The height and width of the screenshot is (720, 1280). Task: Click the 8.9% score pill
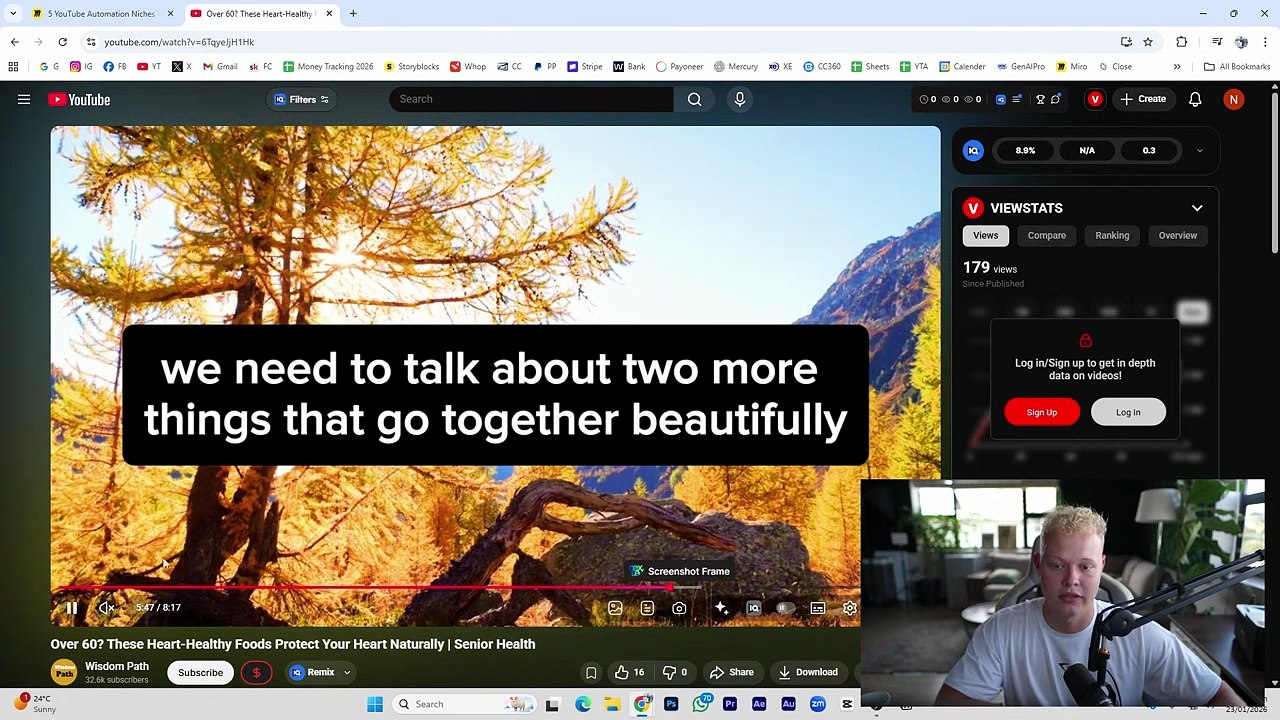tap(1025, 151)
